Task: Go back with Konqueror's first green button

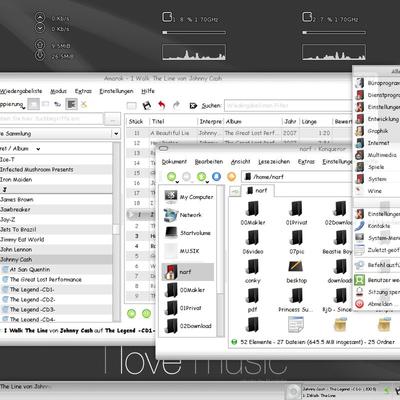Action: coord(171,176)
